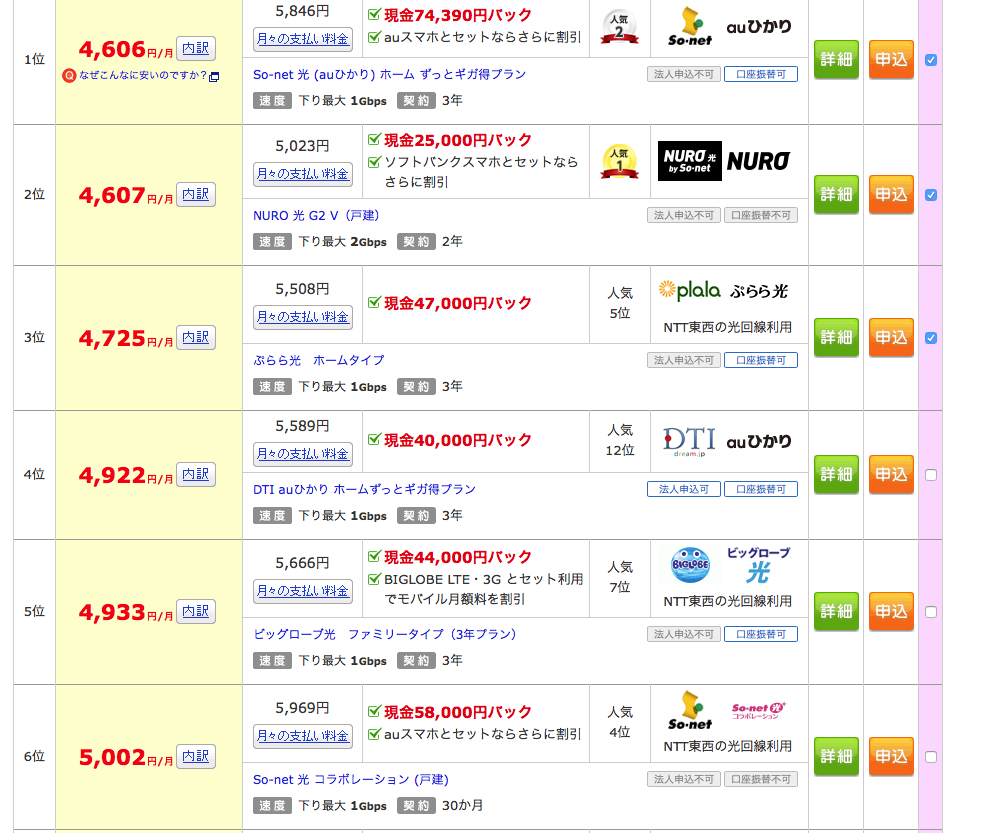Open 詳細 for ビッグローブ光 ファミリータイプ
The width and height of the screenshot is (987, 833).
click(836, 611)
